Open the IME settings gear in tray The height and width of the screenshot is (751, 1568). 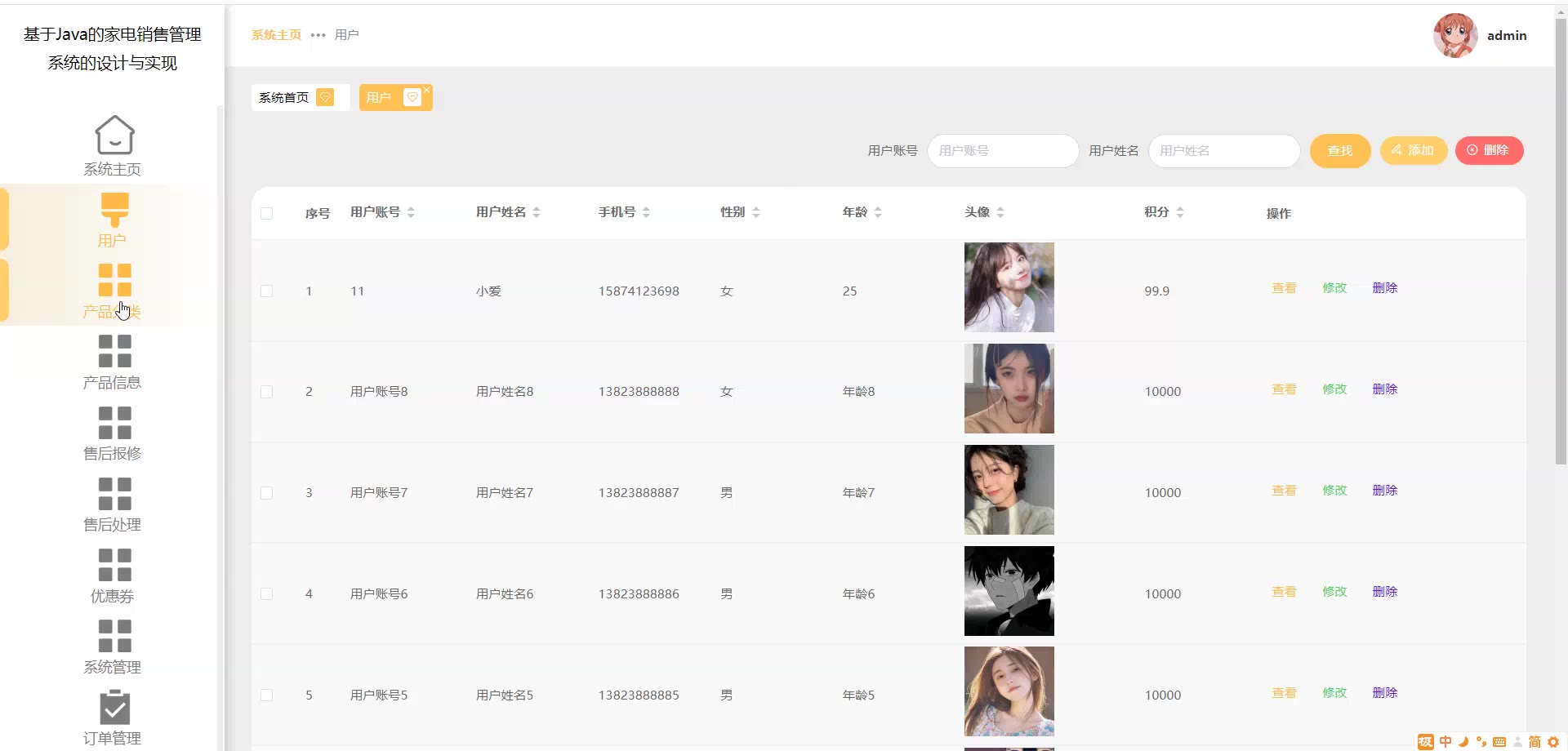1553,741
